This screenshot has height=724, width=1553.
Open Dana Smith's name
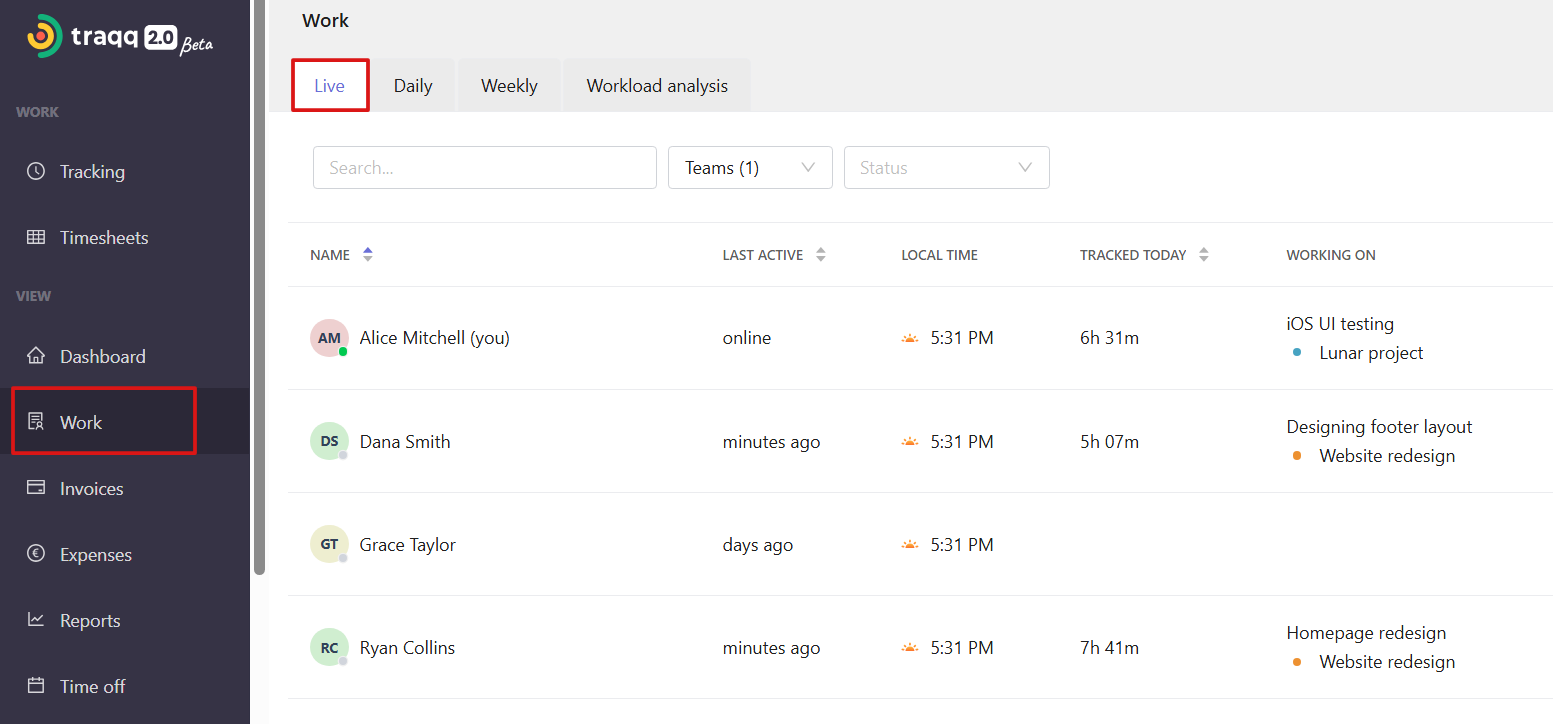[405, 441]
